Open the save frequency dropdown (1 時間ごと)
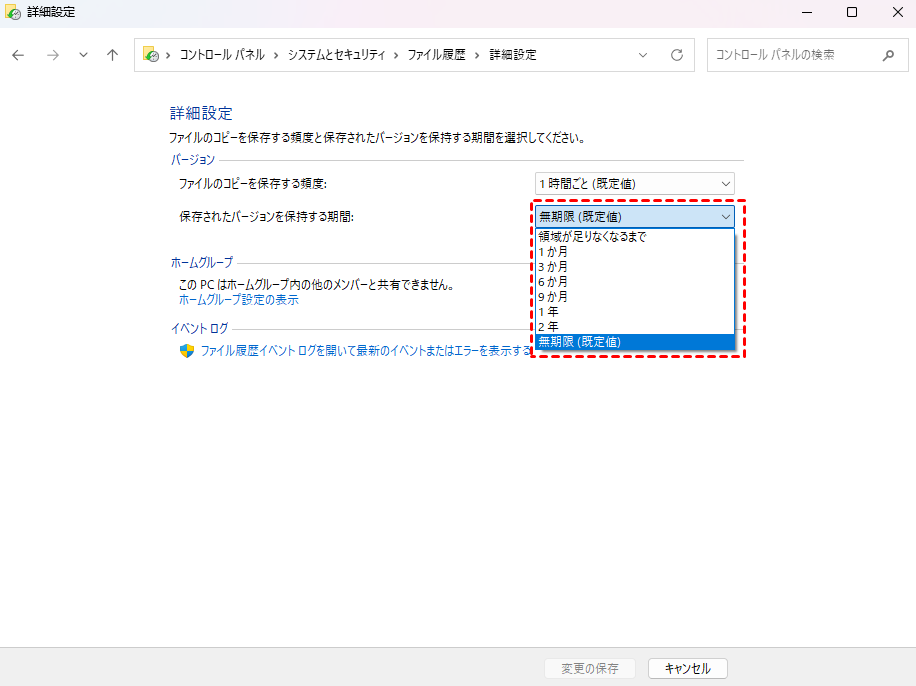The height and width of the screenshot is (686, 916). tap(634, 184)
